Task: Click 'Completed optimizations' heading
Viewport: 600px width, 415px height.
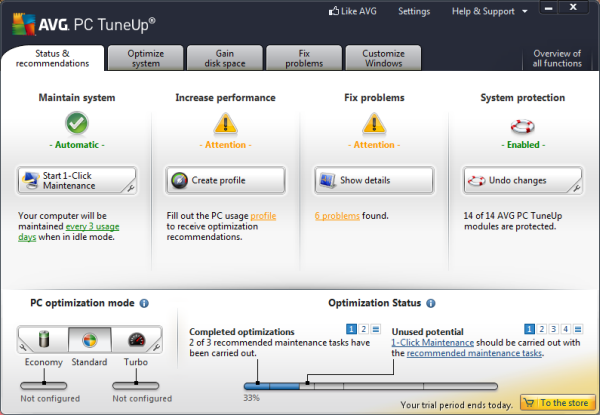Action: pyautogui.click(x=242, y=332)
